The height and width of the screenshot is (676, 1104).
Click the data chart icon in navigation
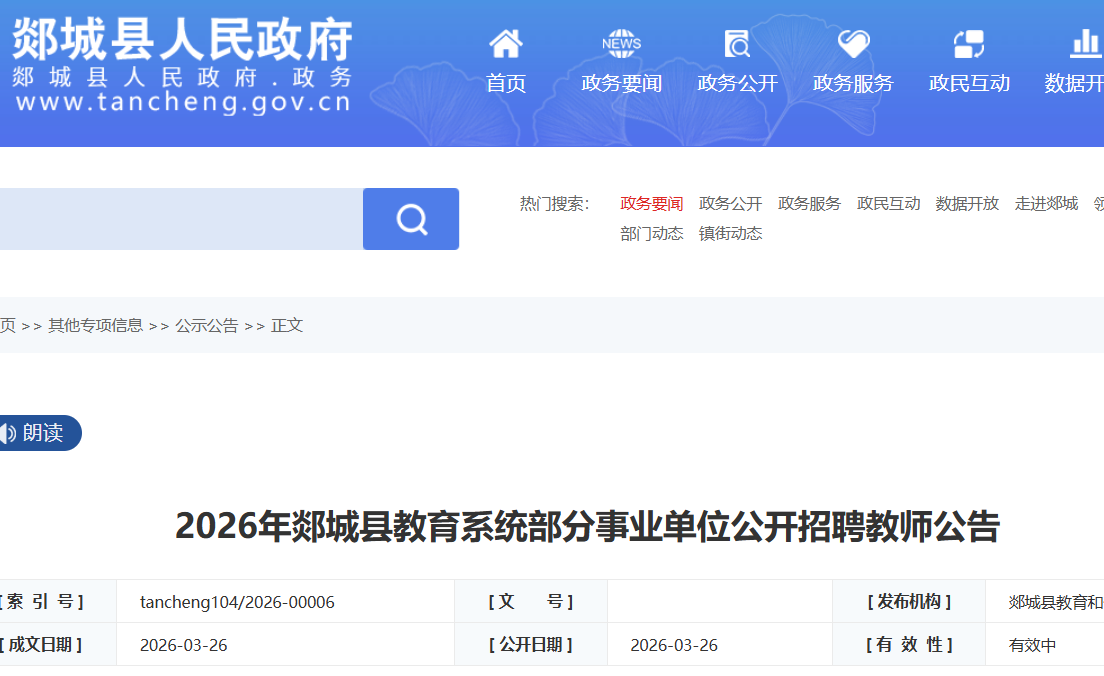click(x=1084, y=44)
